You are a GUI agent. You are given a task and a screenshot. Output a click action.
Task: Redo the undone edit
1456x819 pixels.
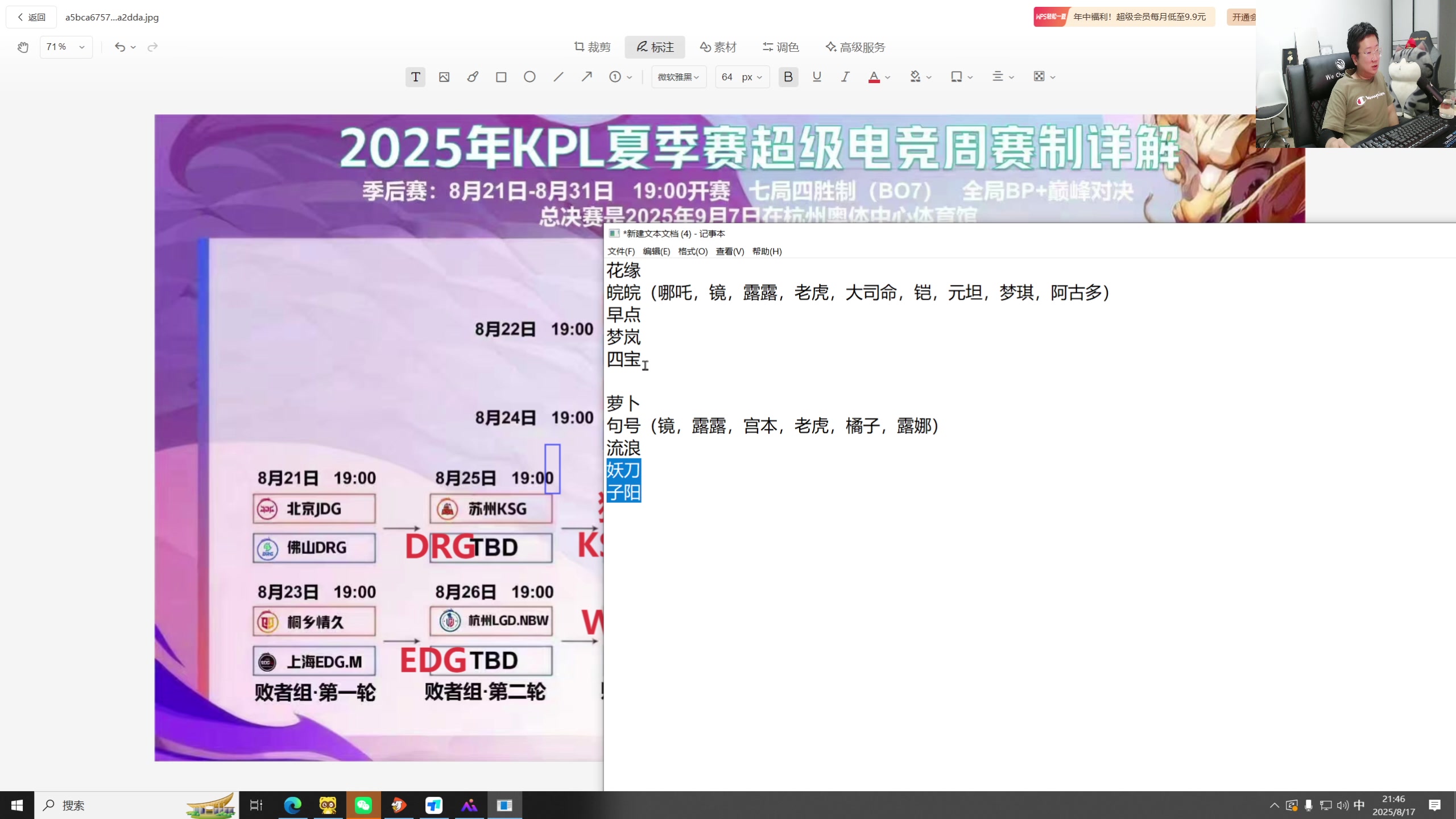point(152,47)
